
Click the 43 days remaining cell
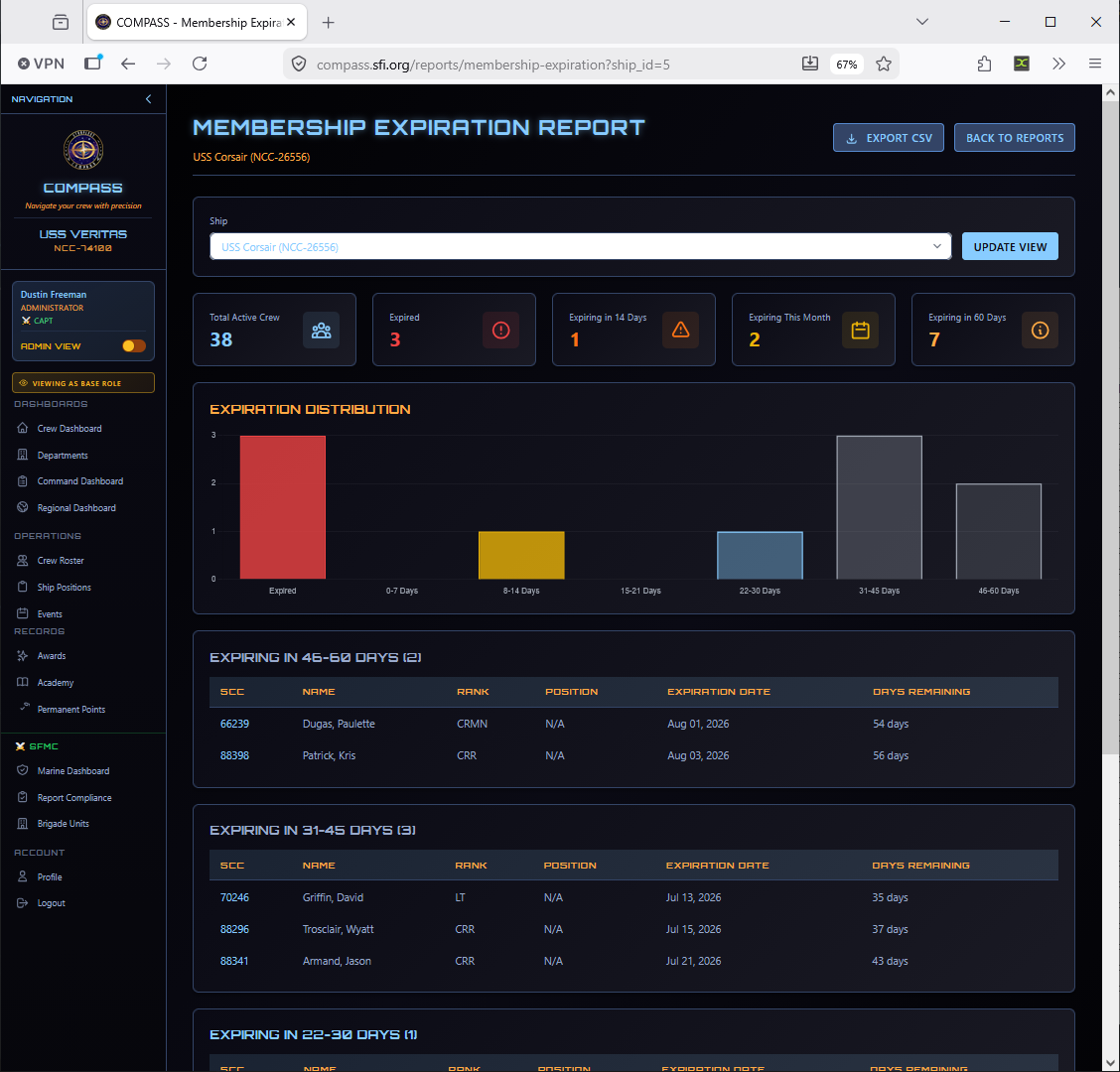coord(890,961)
